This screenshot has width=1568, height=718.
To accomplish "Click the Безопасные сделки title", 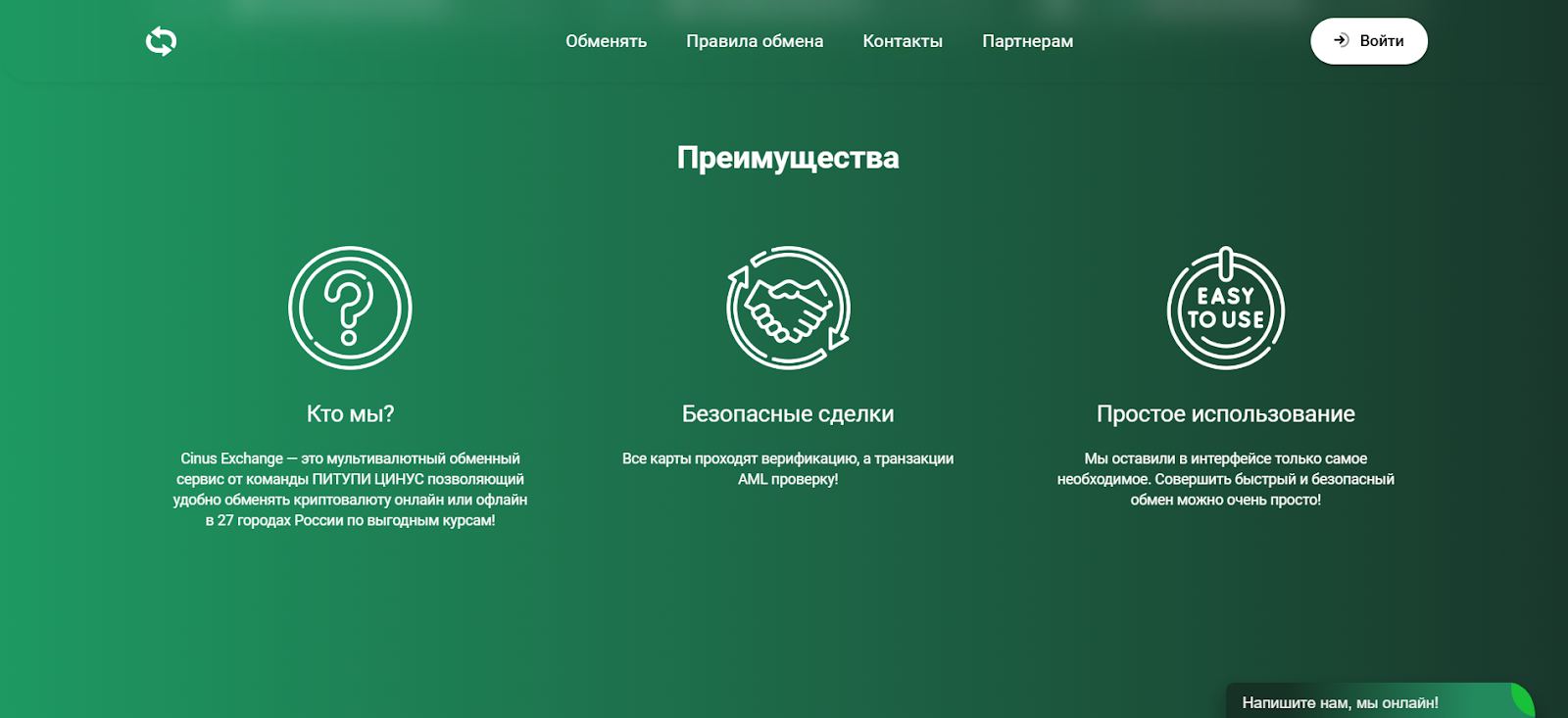I will [x=788, y=413].
